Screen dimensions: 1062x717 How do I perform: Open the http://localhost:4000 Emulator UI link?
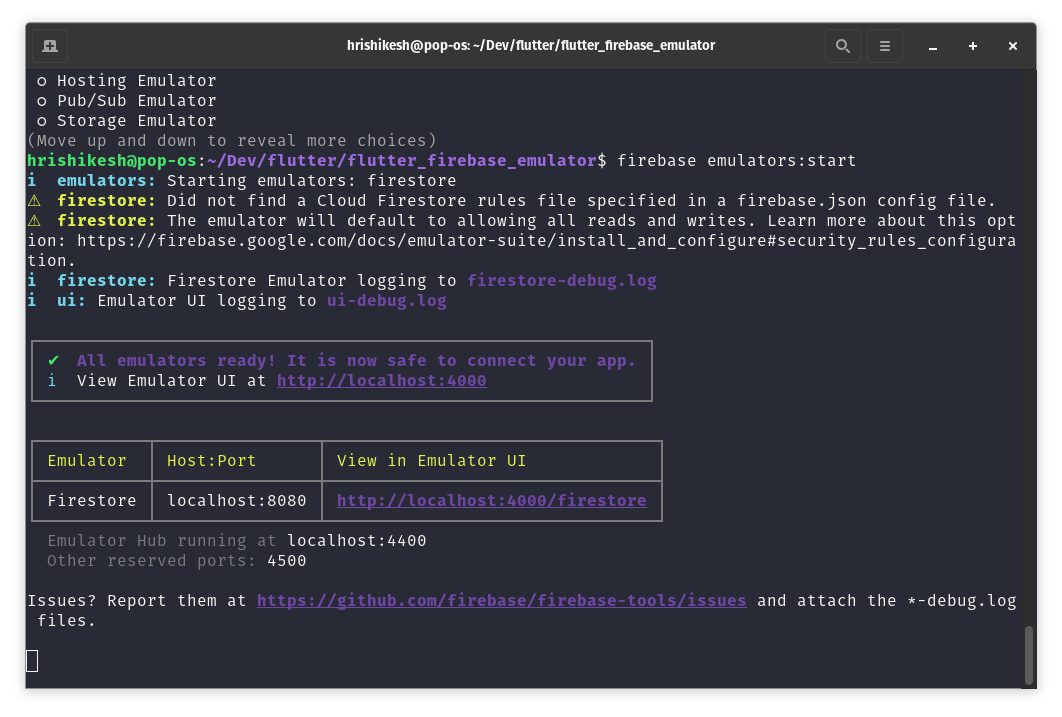click(x=381, y=380)
